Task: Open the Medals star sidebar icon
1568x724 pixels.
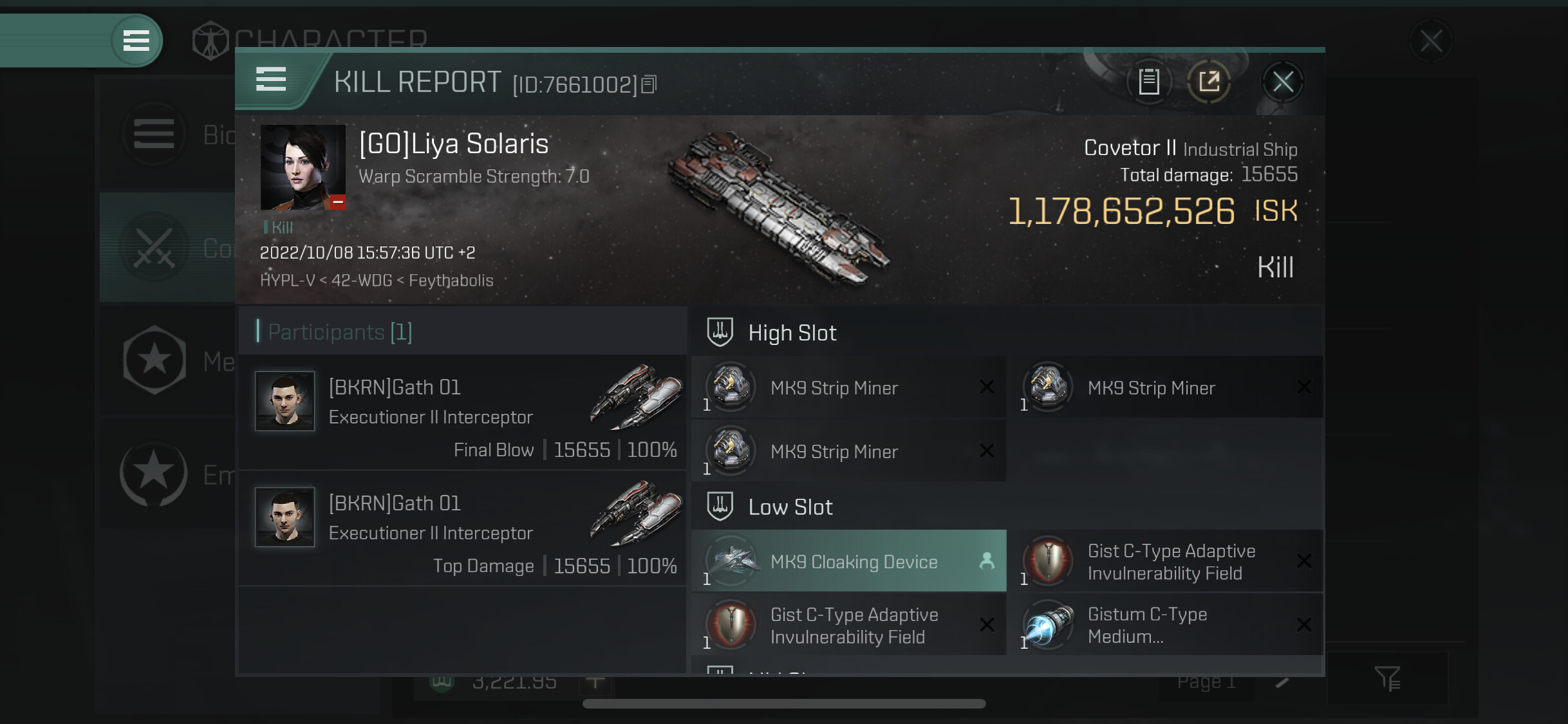Action: click(x=154, y=360)
